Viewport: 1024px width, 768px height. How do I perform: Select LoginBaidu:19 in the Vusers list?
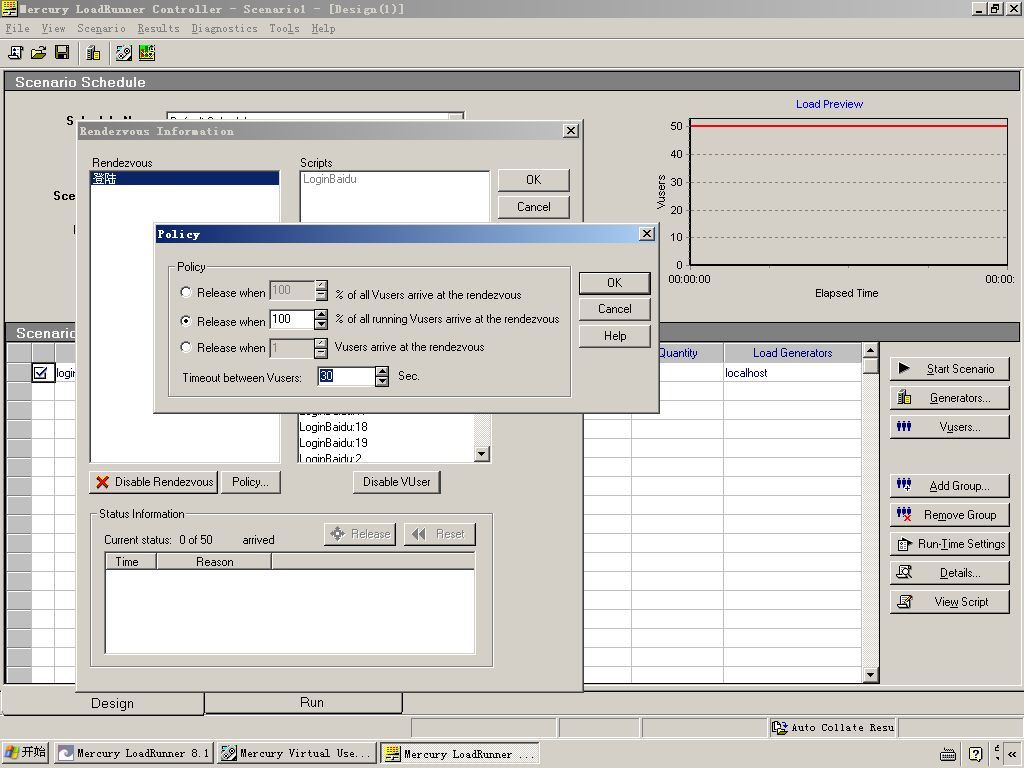click(333, 443)
